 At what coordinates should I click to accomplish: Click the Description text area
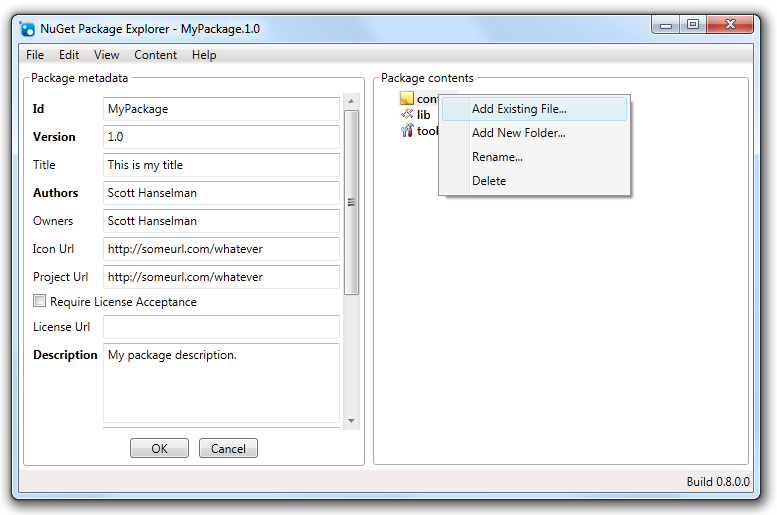221,383
